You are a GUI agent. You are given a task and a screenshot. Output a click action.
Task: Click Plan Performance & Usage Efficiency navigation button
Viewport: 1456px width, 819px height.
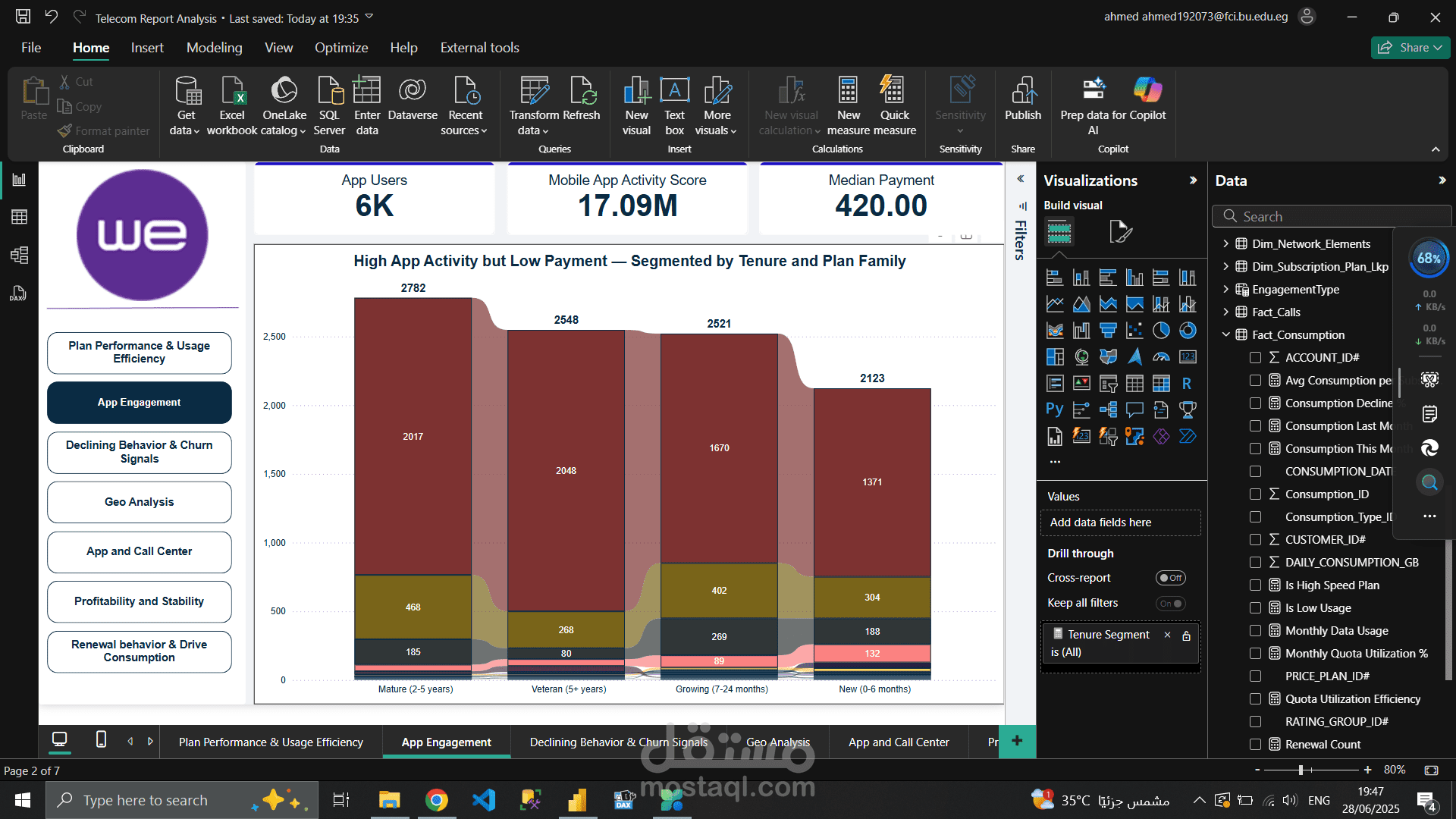click(x=140, y=353)
